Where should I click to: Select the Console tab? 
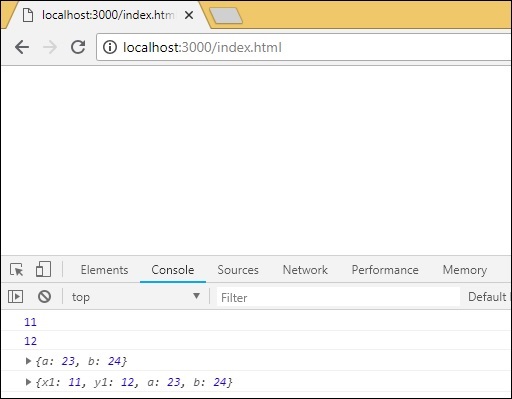173,270
